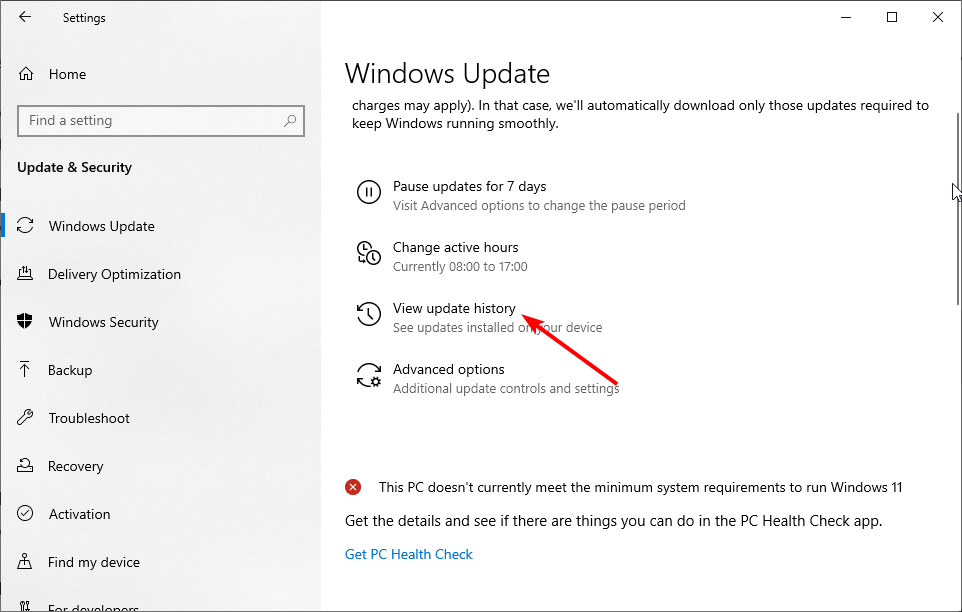Screen dimensions: 962x612
Task: Open the Get PC Health Check link
Action: [409, 554]
